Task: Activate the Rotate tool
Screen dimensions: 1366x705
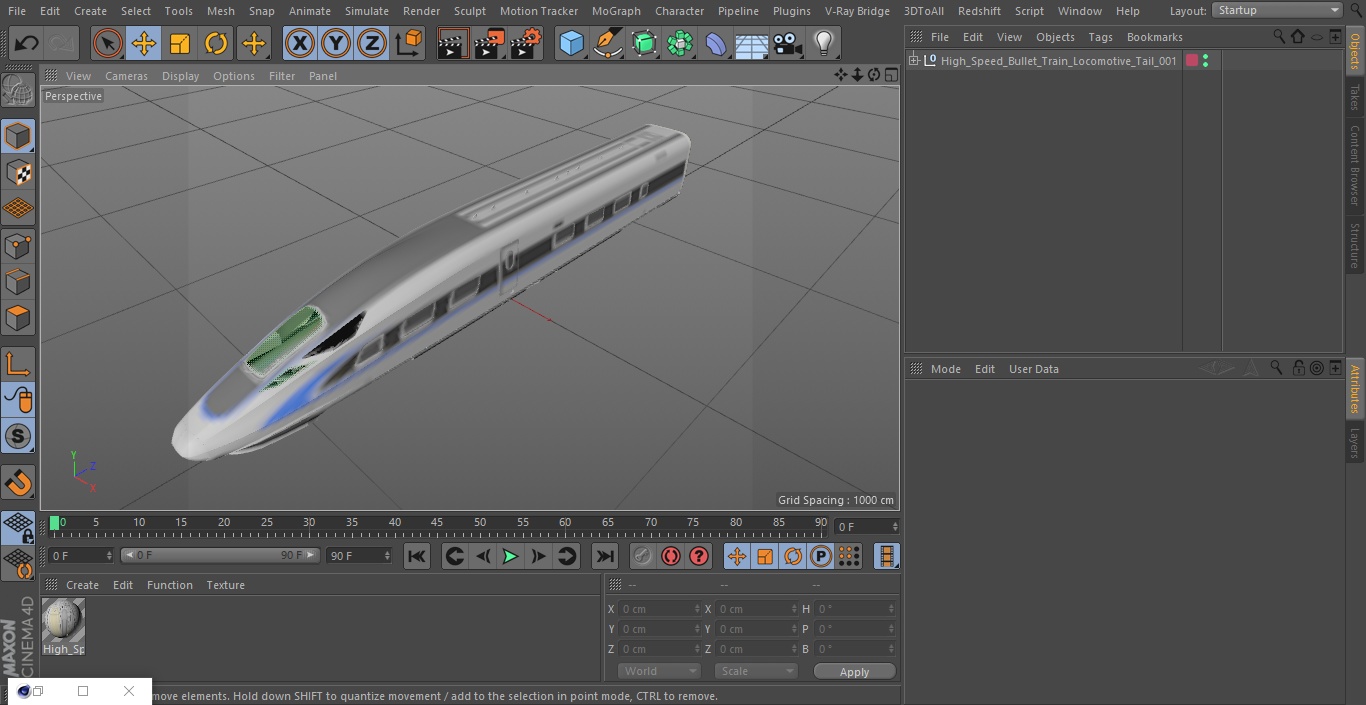Action: pos(216,43)
